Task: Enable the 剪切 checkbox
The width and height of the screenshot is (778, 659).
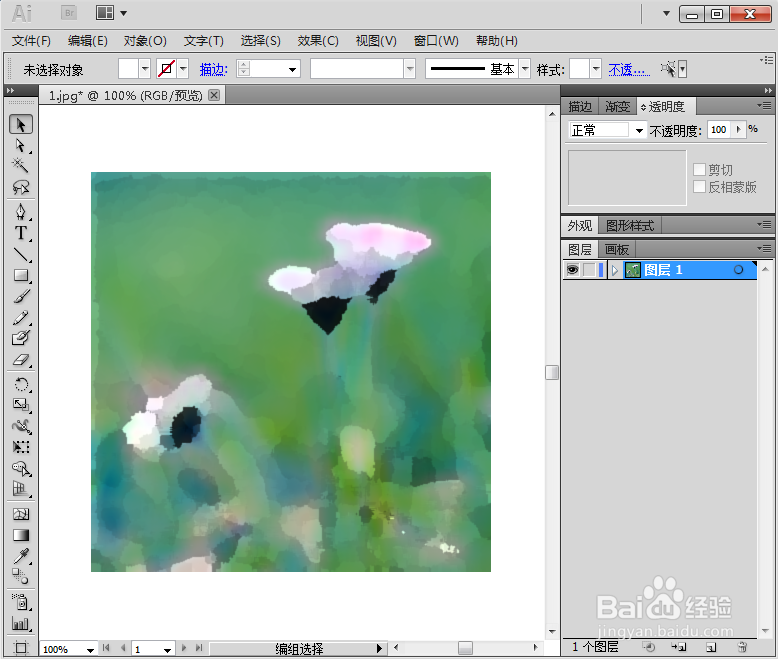Action: (699, 170)
